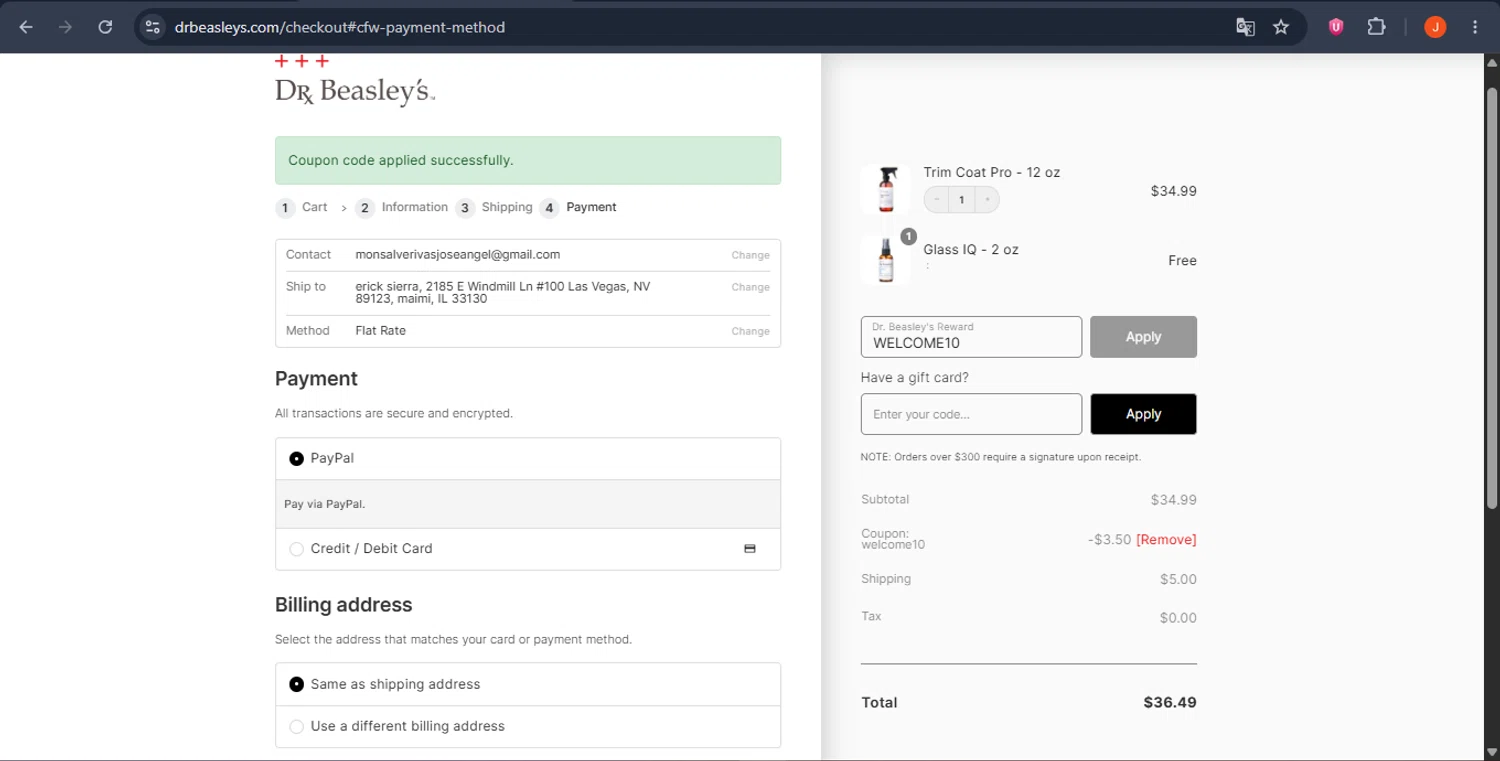
Task: Click the Tax amount $0.00
Action: pos(1178,618)
